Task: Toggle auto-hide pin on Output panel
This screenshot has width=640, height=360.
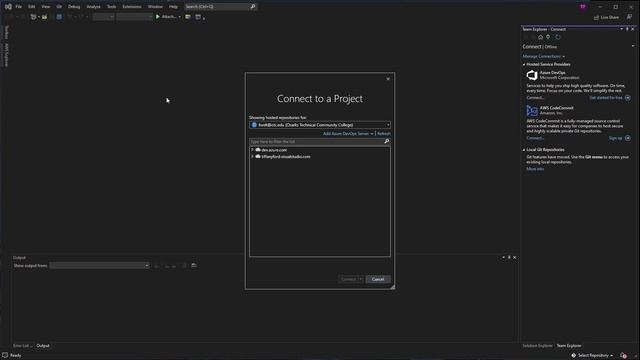Action: pyautogui.click(x=509, y=258)
